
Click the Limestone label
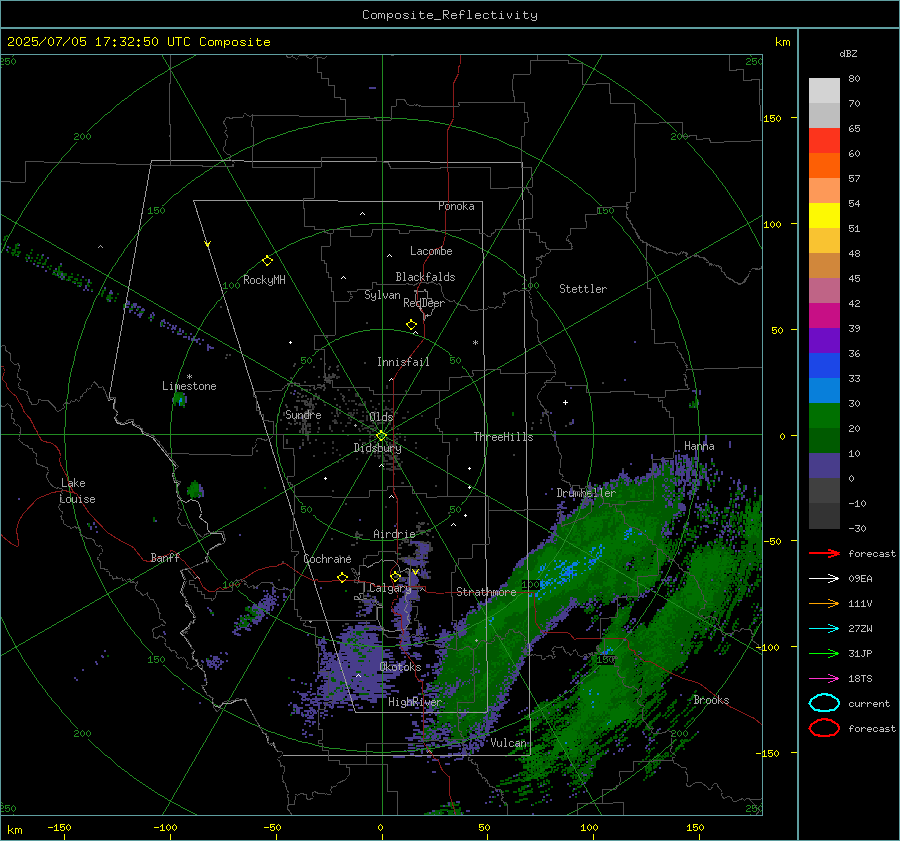[x=189, y=386]
